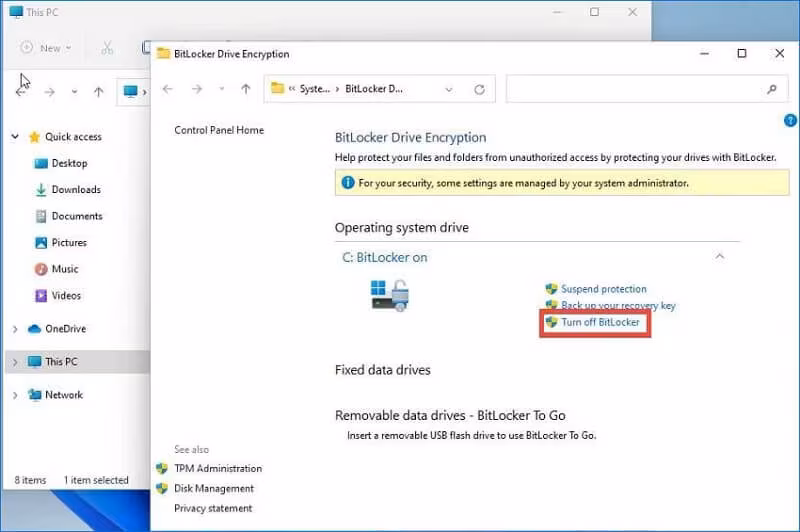Select Downloads in Quick access
The height and width of the screenshot is (532, 800).
(x=76, y=190)
